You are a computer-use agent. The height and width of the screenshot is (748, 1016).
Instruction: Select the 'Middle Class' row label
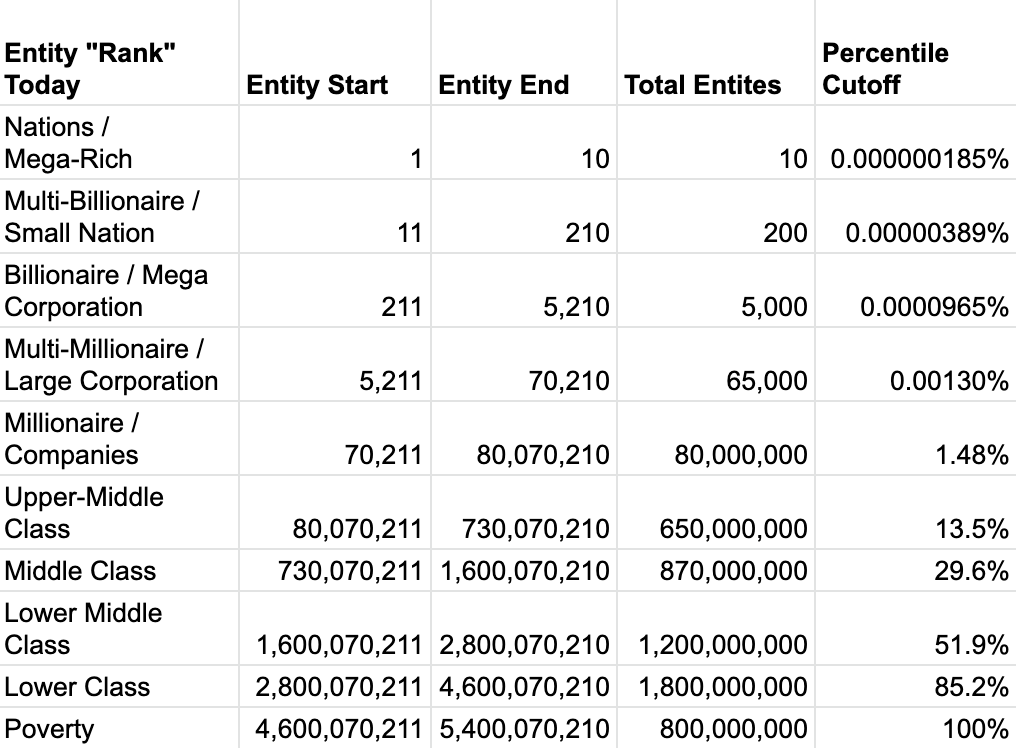click(x=80, y=571)
